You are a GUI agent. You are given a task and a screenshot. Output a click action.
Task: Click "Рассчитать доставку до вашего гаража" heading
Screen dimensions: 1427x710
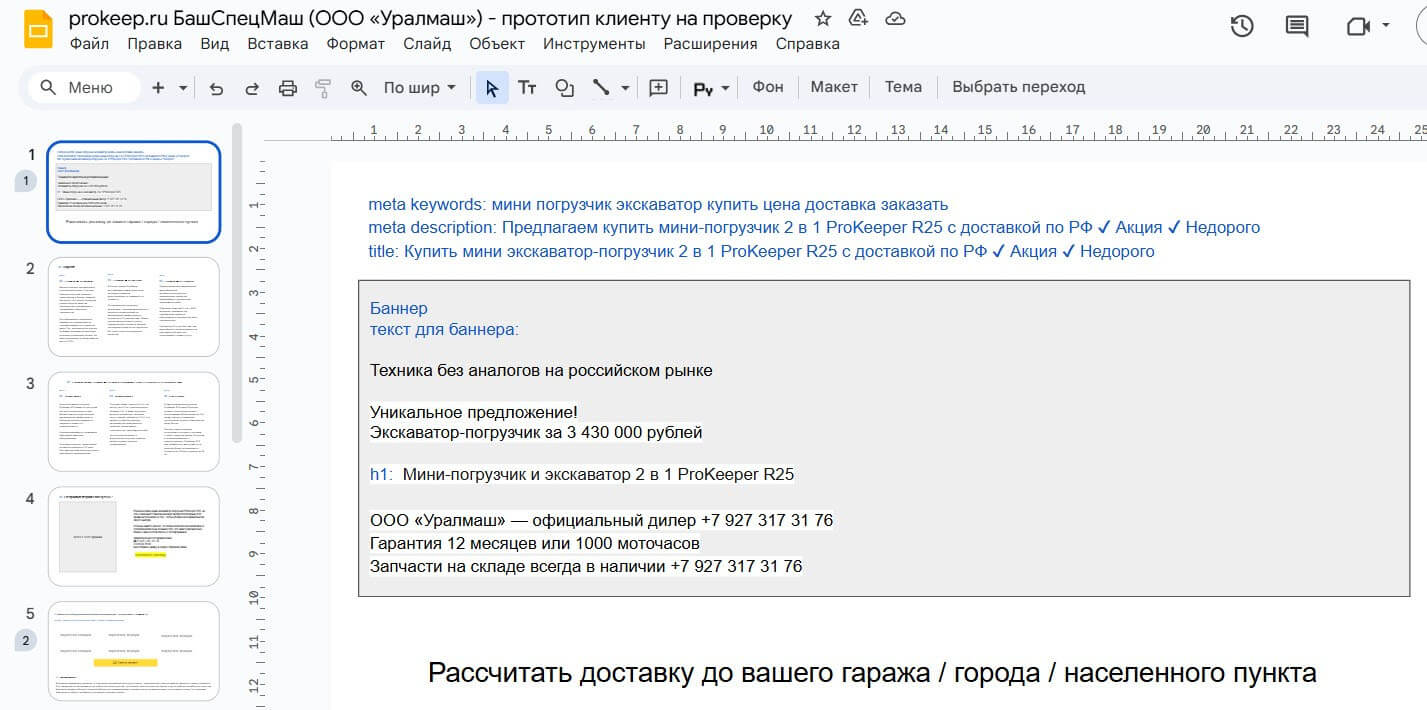[x=872, y=672]
